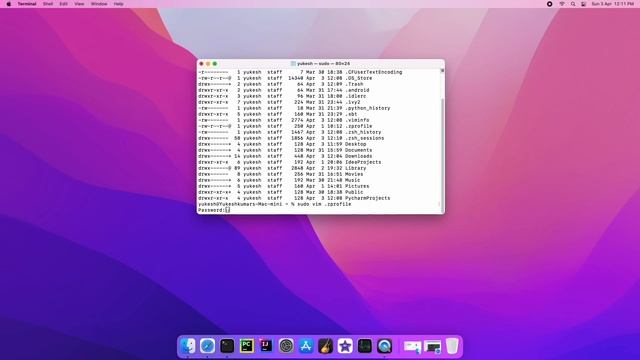Click the 2848 size value for Library
Image resolution: width=640 pixels, height=360 pixels.
297,168
